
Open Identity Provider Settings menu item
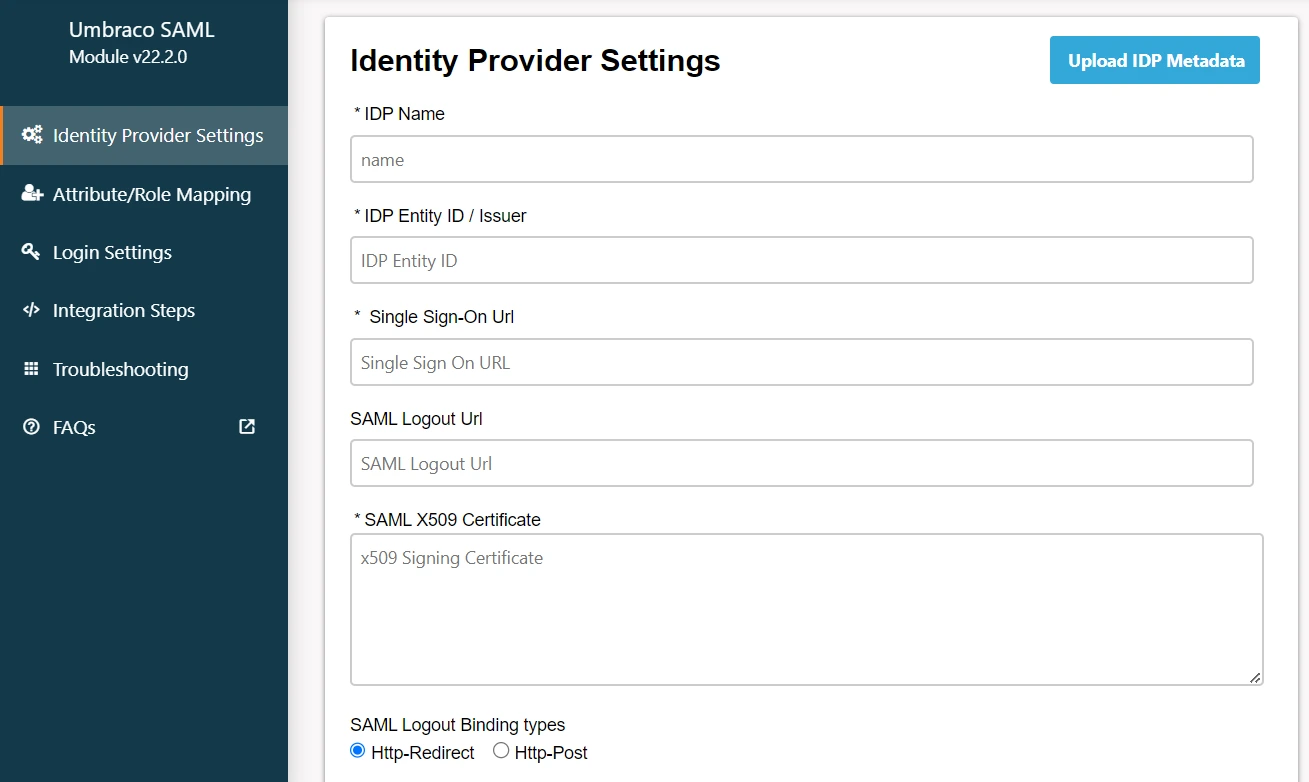pyautogui.click(x=144, y=135)
